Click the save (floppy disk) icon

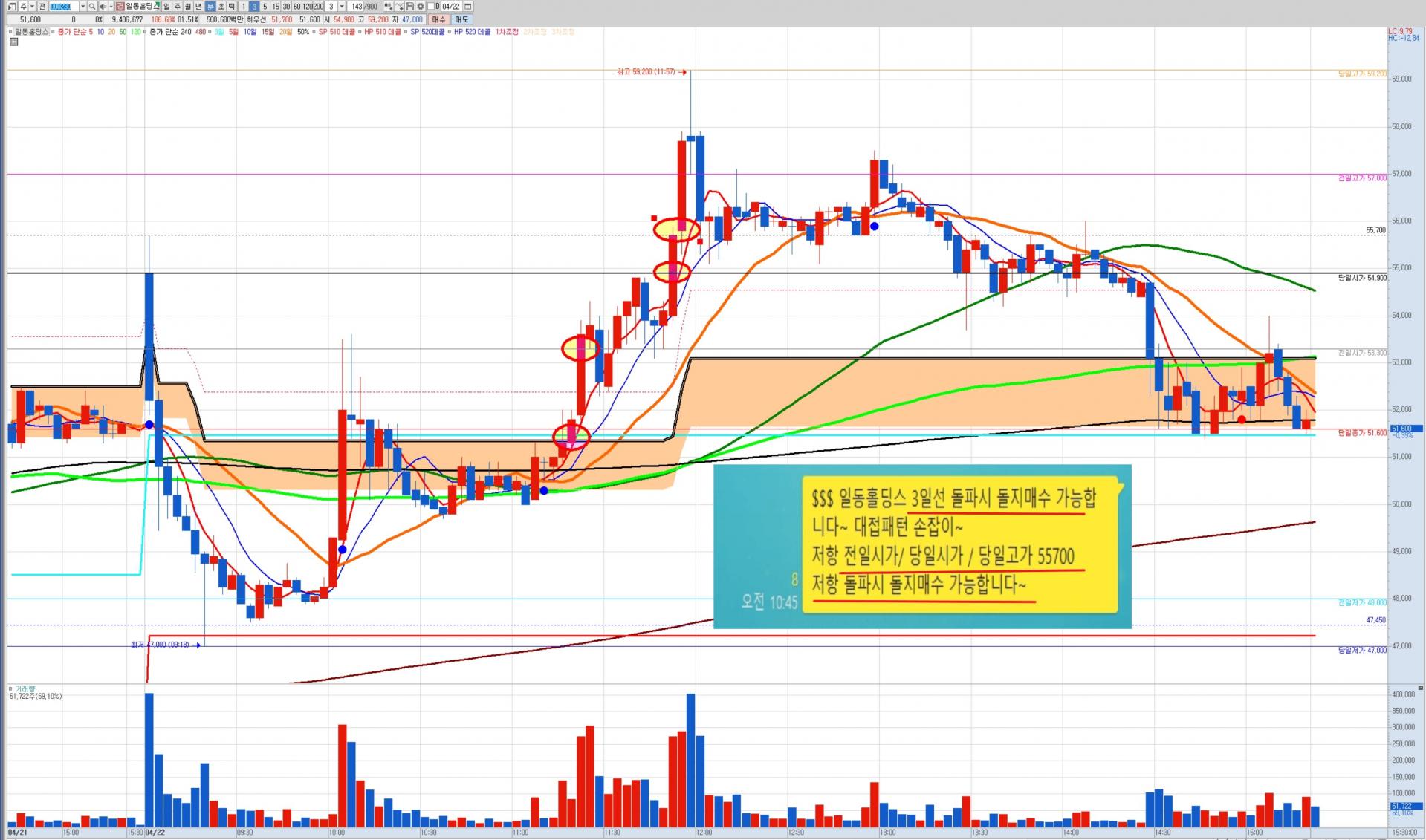410,7
